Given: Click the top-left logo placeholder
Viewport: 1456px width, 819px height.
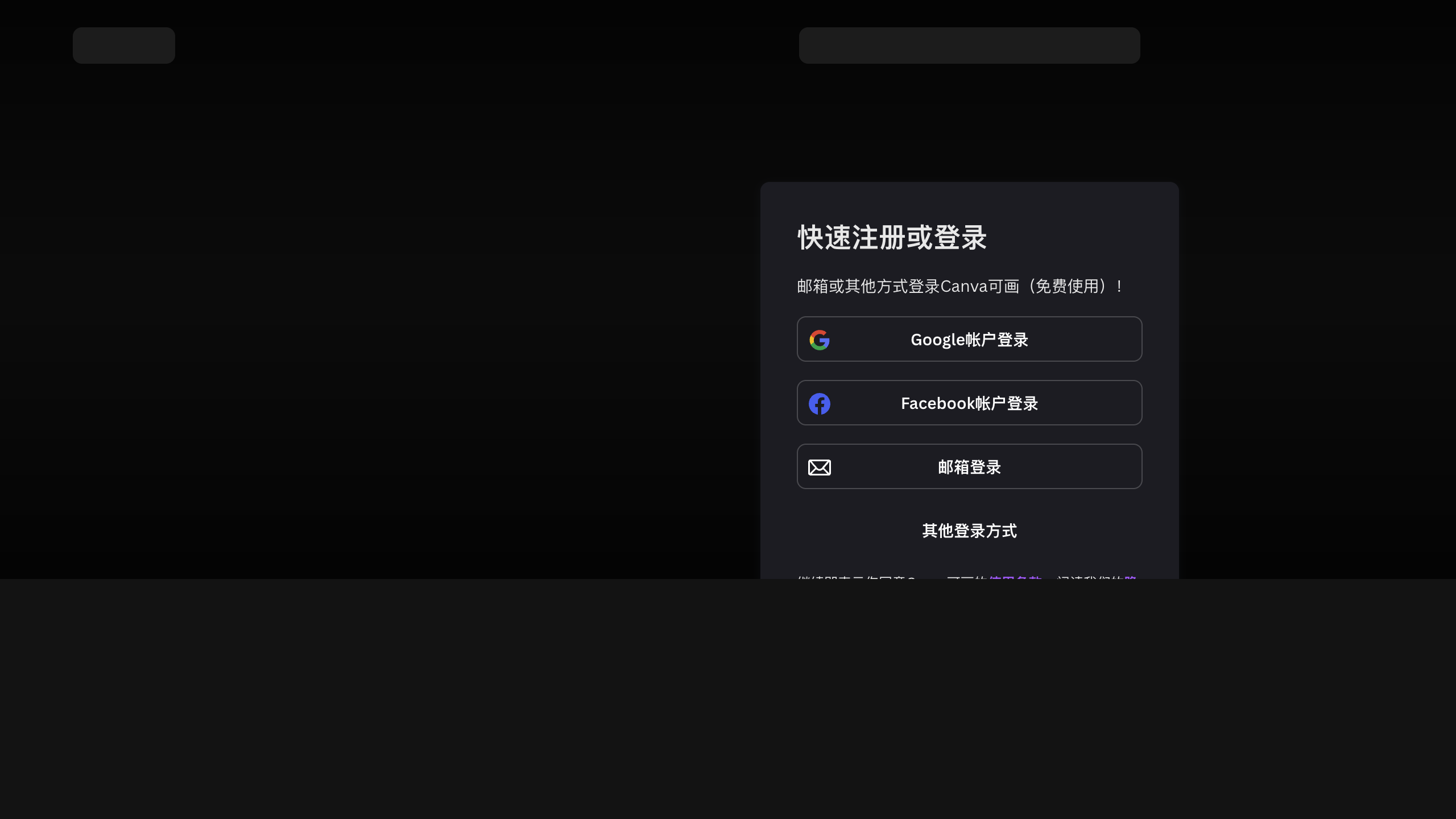Looking at the screenshot, I should click(124, 45).
